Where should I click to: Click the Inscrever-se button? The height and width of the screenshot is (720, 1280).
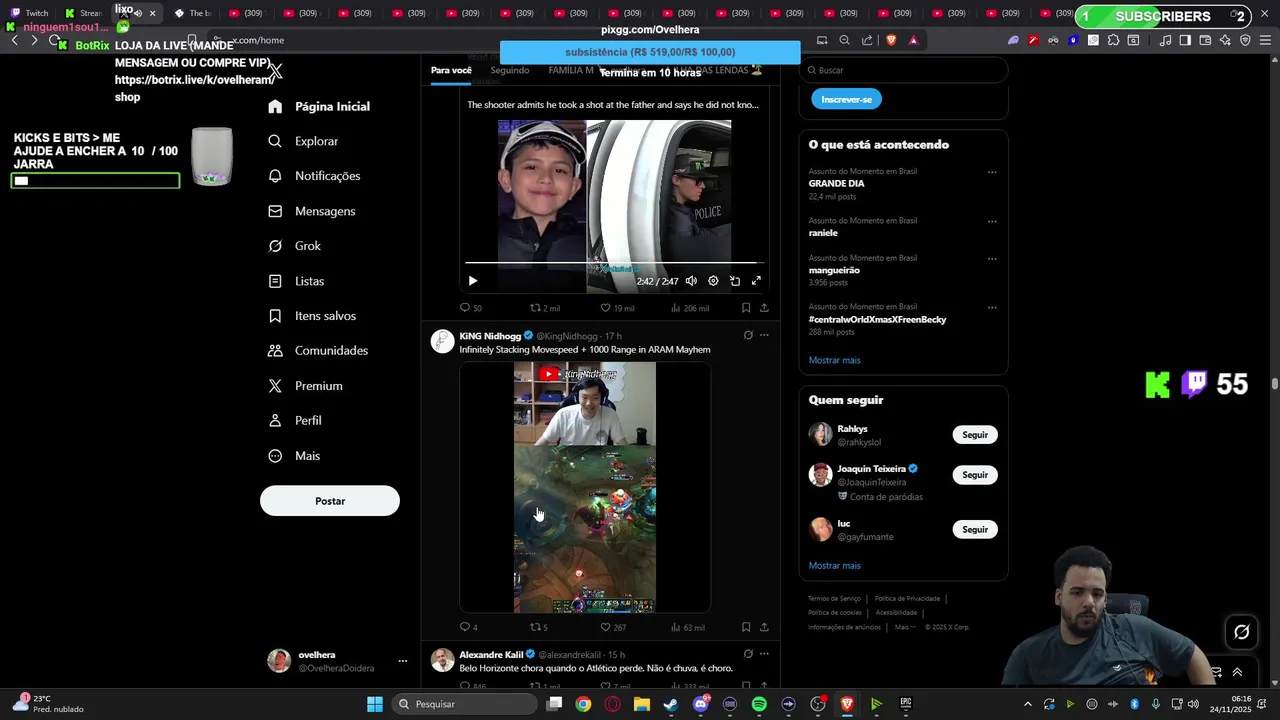tap(846, 99)
